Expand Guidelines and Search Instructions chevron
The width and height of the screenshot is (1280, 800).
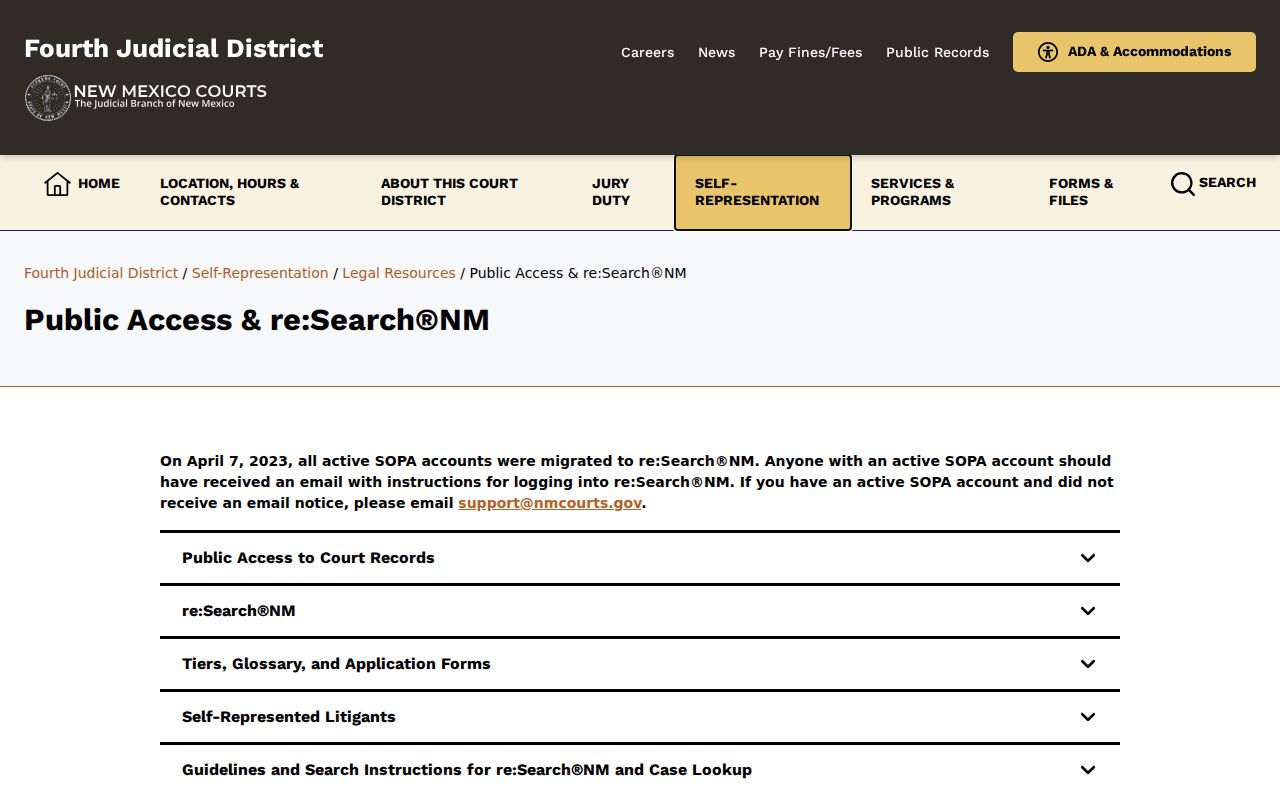[1088, 770]
